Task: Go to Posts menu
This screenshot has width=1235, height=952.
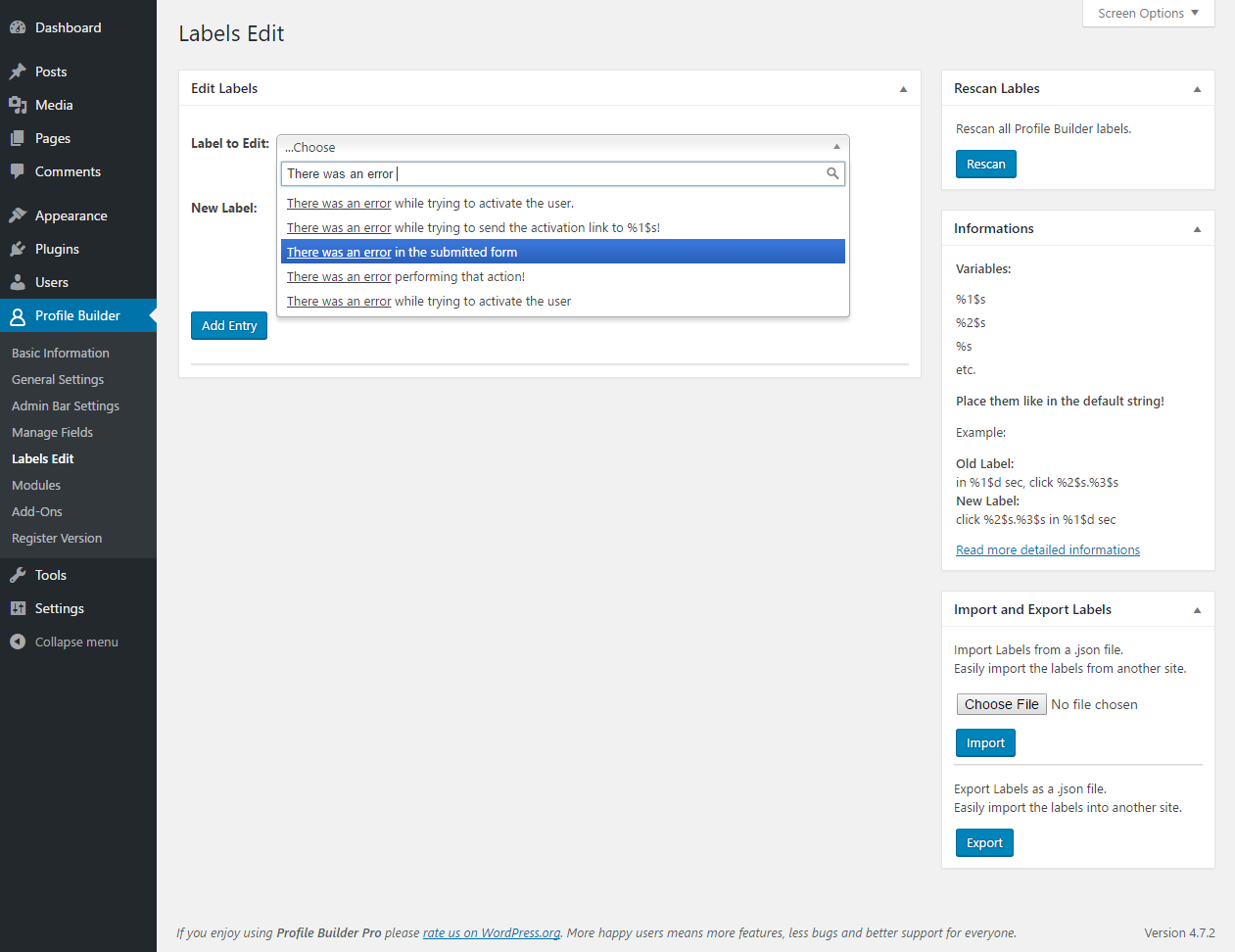Action: [x=78, y=71]
